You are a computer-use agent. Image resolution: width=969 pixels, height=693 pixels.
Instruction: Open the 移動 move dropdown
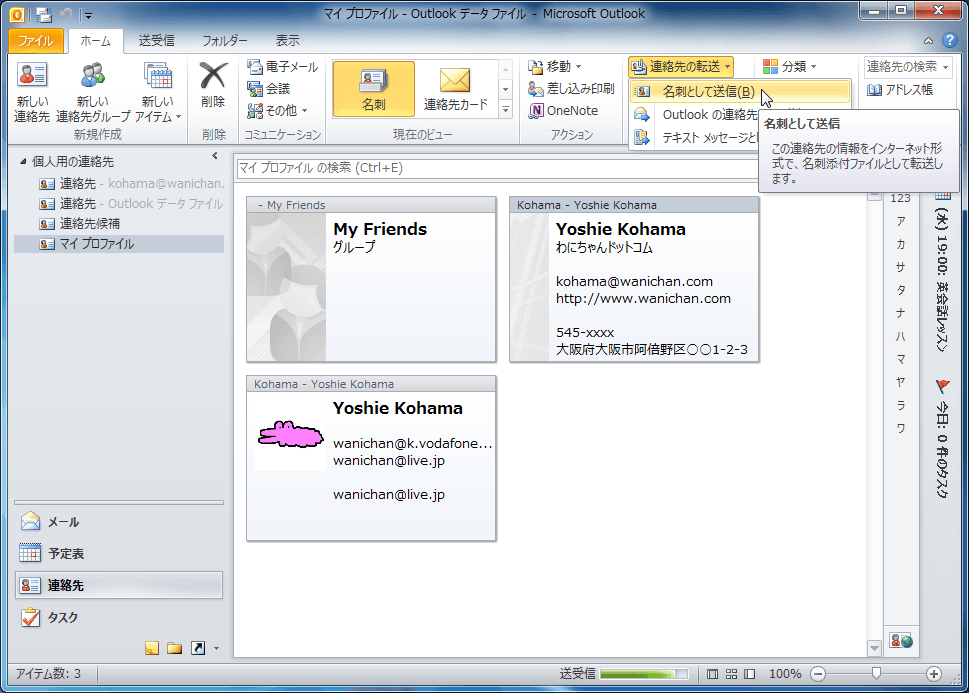tap(554, 66)
